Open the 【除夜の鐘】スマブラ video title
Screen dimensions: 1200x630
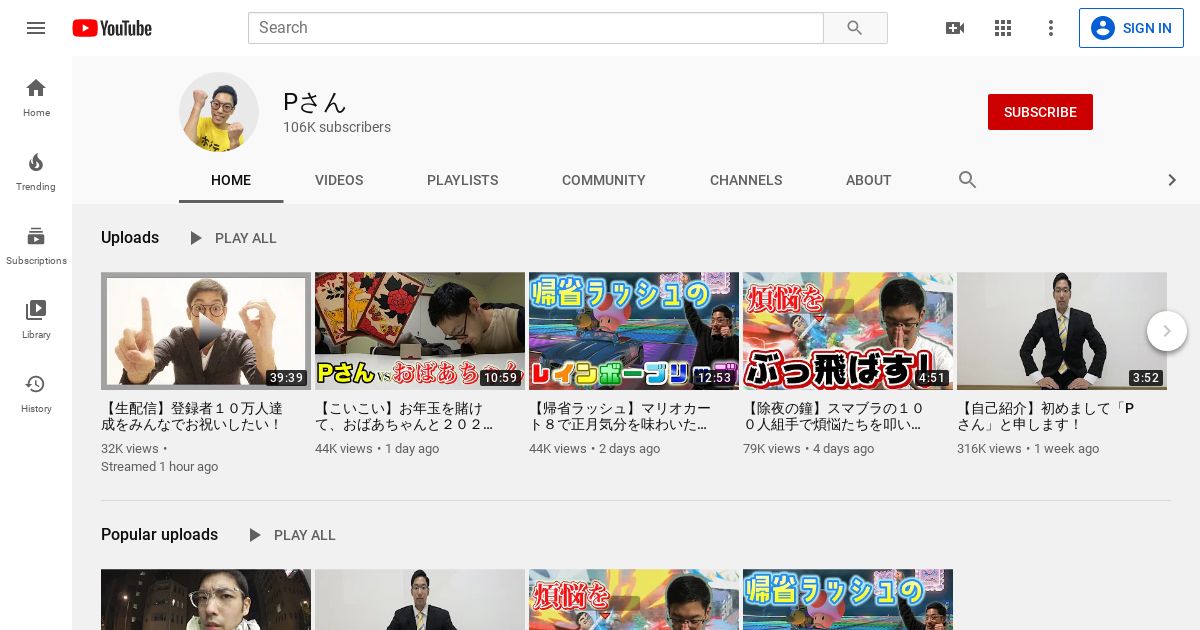click(x=834, y=416)
